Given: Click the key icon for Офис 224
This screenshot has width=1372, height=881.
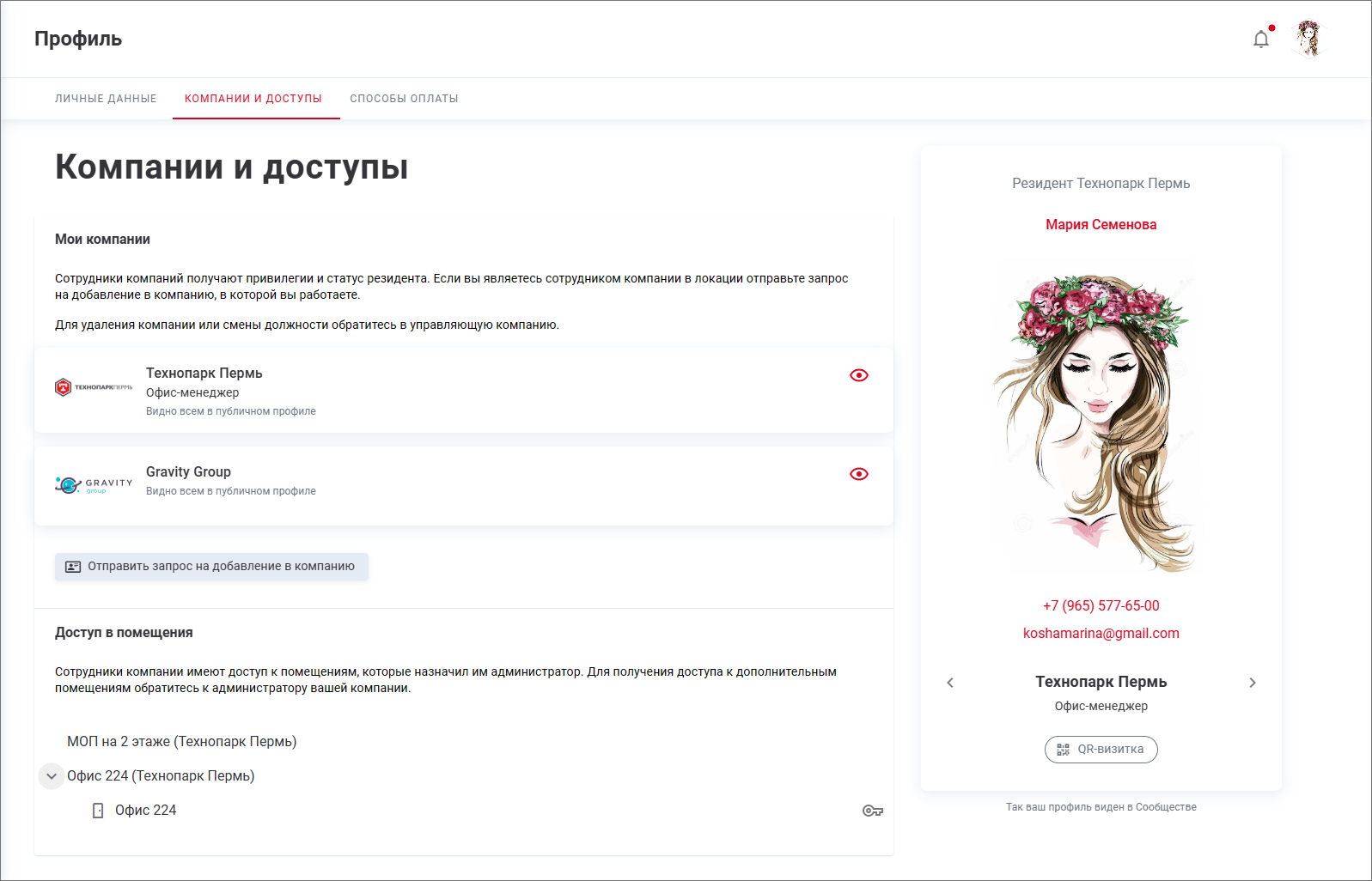Looking at the screenshot, I should (872, 811).
